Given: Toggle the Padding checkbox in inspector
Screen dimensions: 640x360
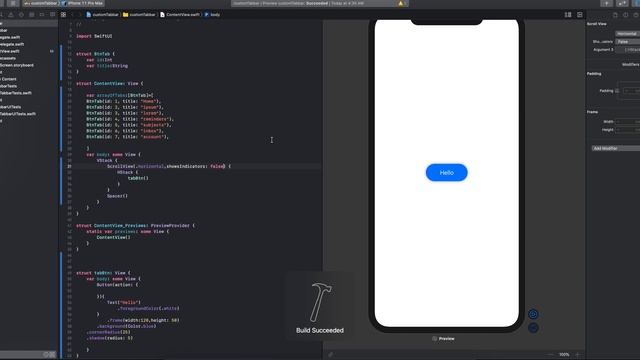Looking at the screenshot, I should (x=617, y=91).
